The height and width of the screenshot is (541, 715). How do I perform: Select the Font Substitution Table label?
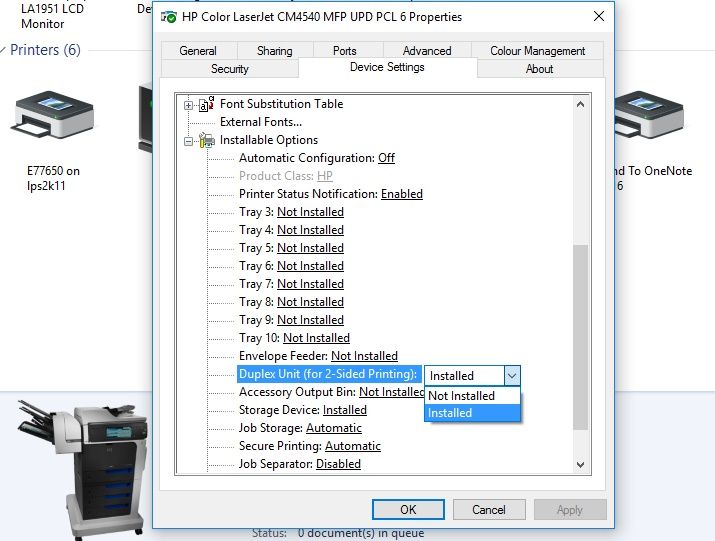click(x=281, y=104)
